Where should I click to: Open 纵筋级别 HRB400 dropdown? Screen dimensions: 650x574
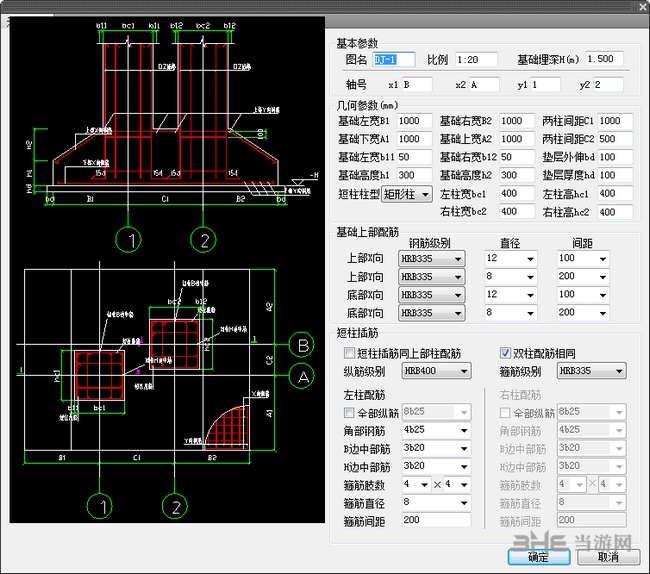click(x=436, y=371)
